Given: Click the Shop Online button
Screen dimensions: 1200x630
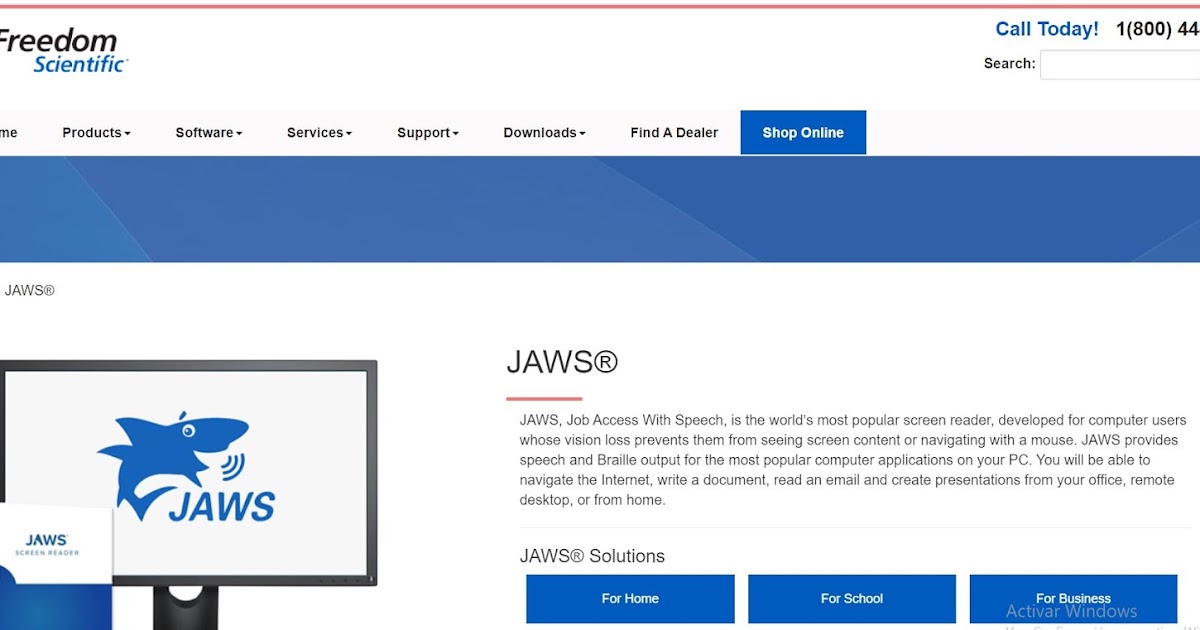Looking at the screenshot, I should point(803,132).
